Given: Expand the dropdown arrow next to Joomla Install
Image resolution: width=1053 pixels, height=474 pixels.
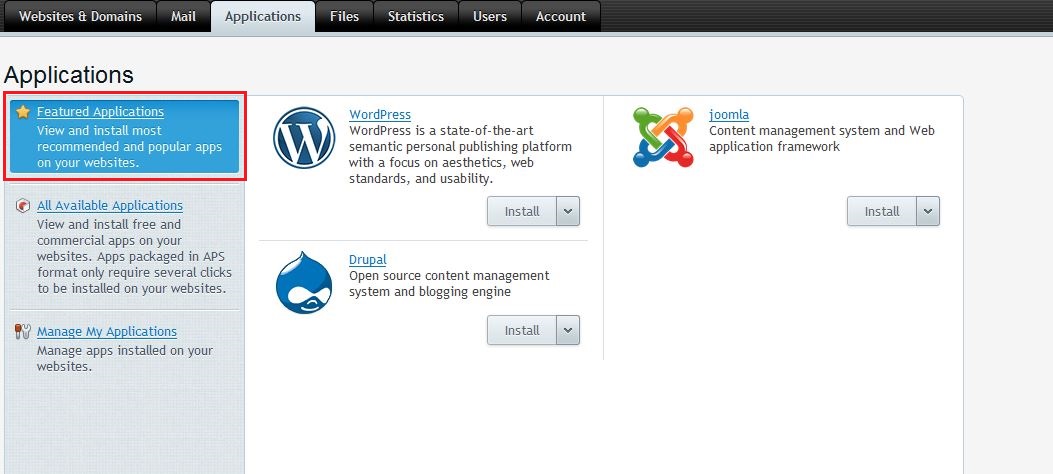Looking at the screenshot, I should (928, 211).
